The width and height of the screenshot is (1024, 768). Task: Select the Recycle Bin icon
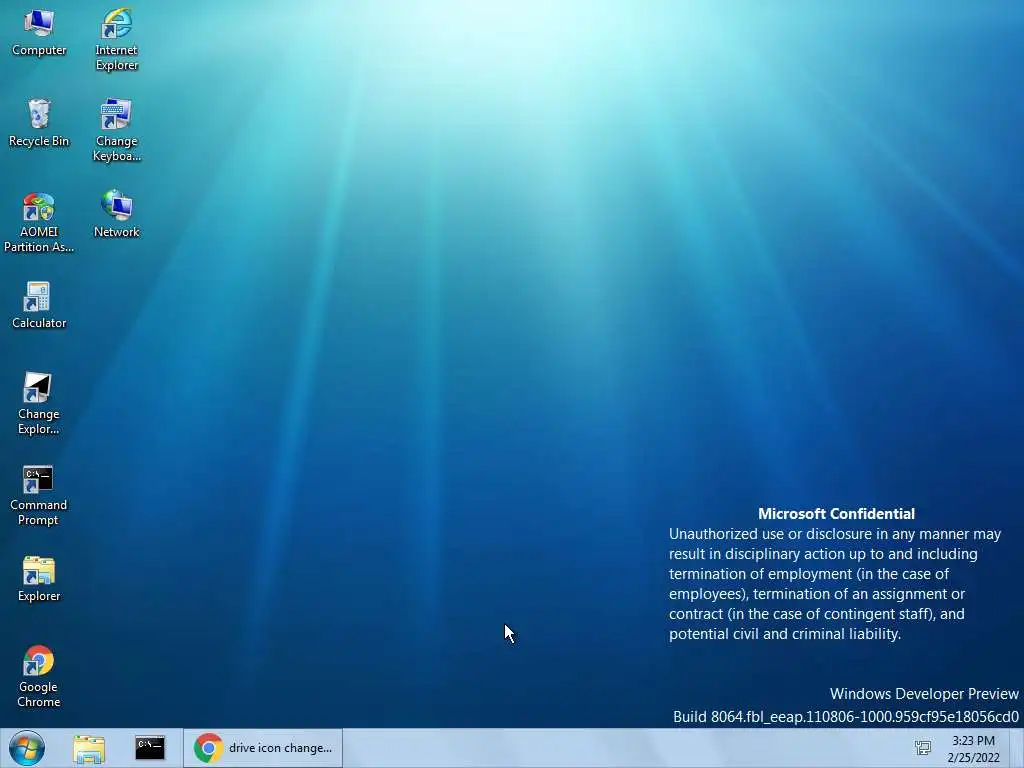point(39,123)
